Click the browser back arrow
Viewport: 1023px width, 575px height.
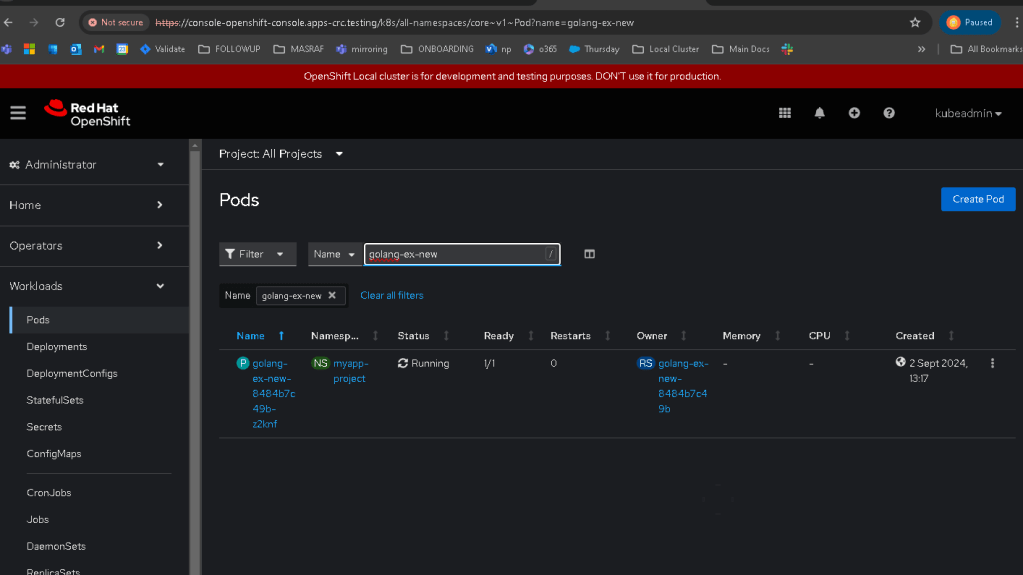tap(8, 22)
